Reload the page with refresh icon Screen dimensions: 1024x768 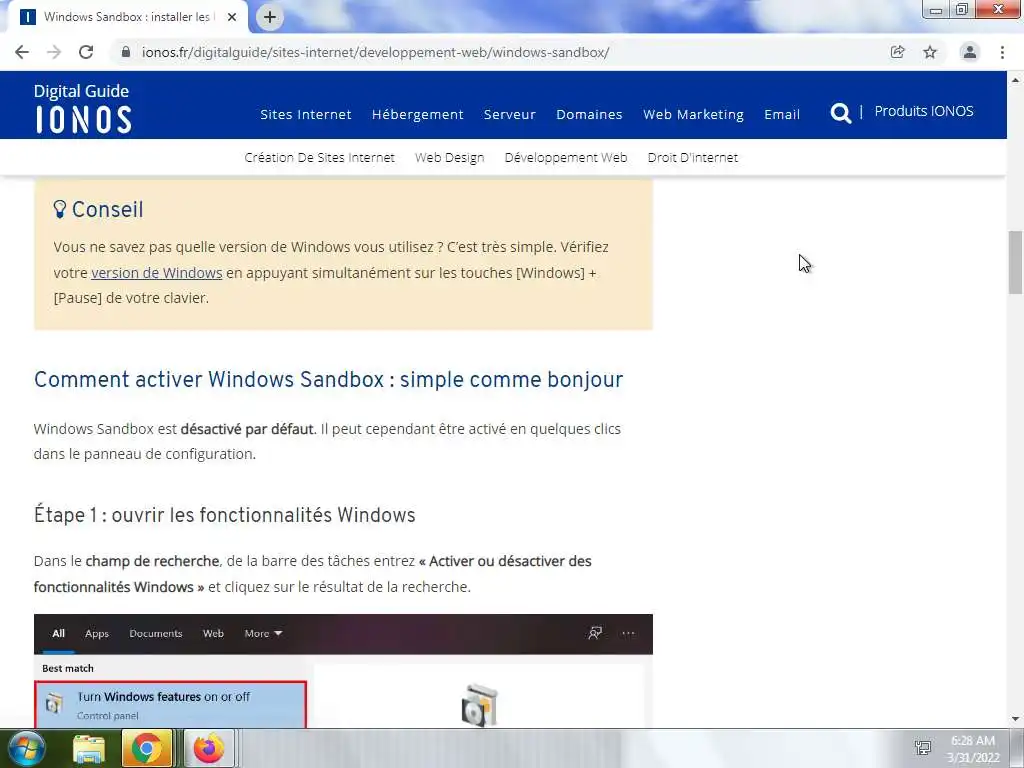coord(86,52)
